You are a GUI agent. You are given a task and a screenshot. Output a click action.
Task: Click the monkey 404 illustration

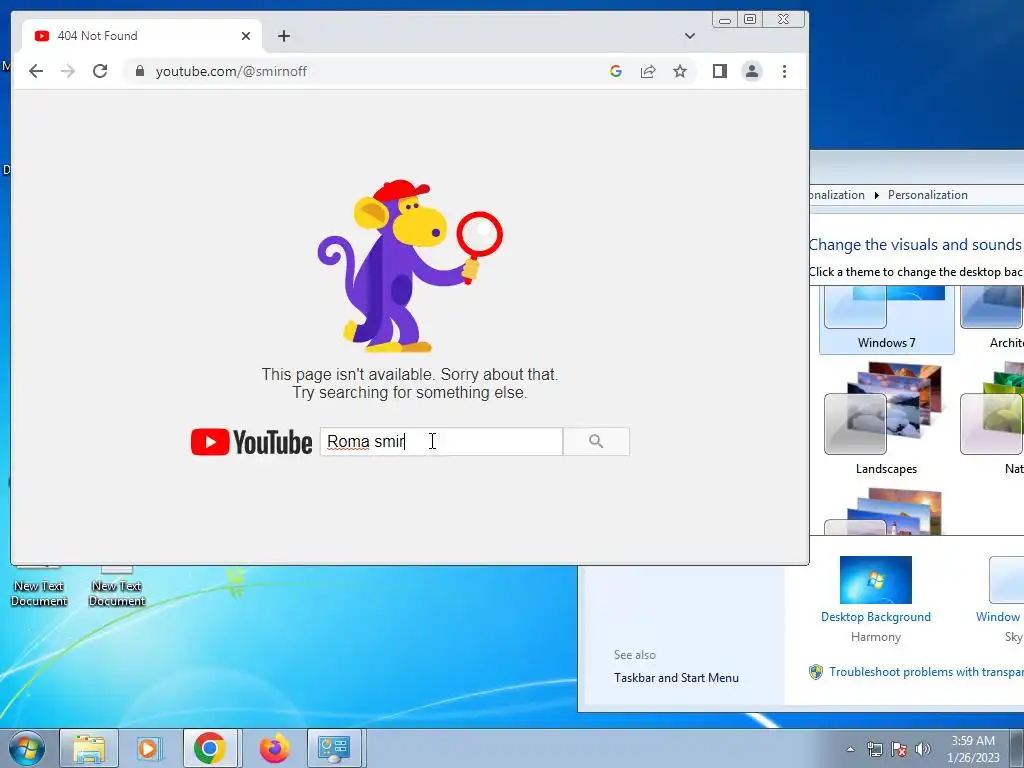[x=409, y=266]
